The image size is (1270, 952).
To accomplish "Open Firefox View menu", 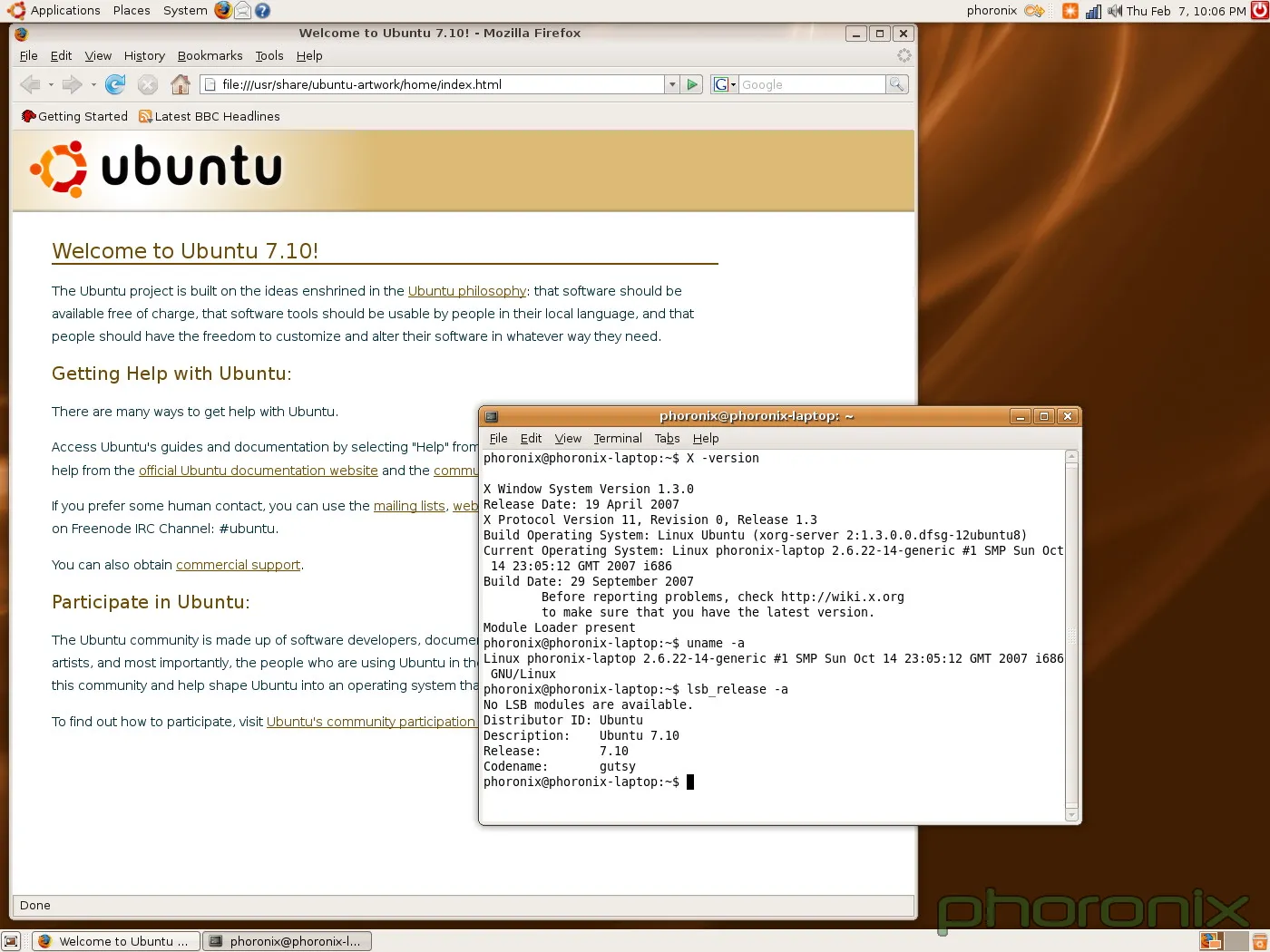I will click(x=98, y=55).
